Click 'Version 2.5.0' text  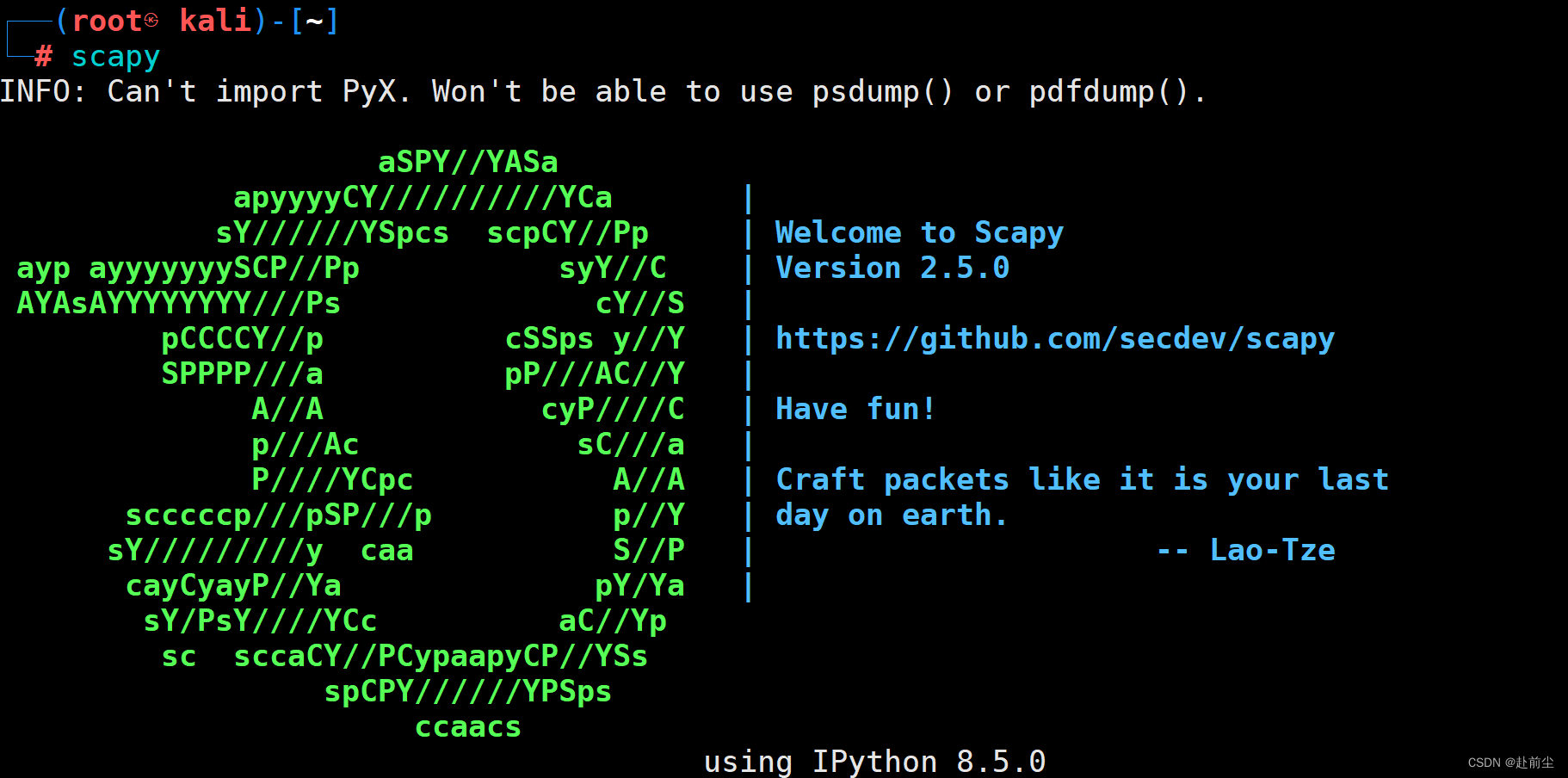click(x=892, y=269)
